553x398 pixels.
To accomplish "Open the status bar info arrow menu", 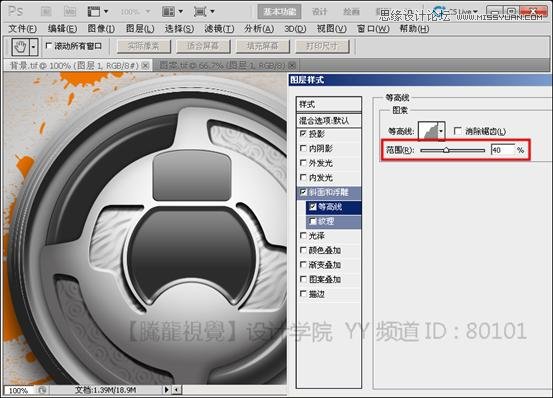I will pos(166,390).
